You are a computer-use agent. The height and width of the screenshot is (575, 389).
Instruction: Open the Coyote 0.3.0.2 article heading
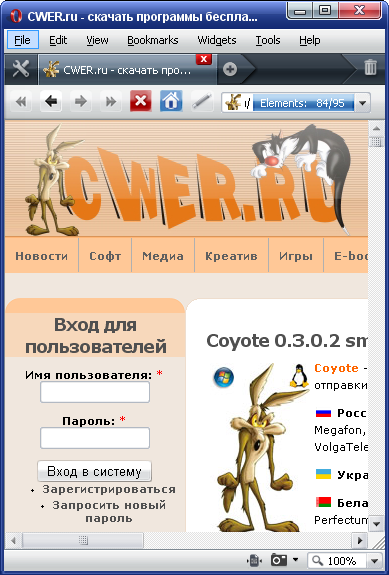point(287,341)
